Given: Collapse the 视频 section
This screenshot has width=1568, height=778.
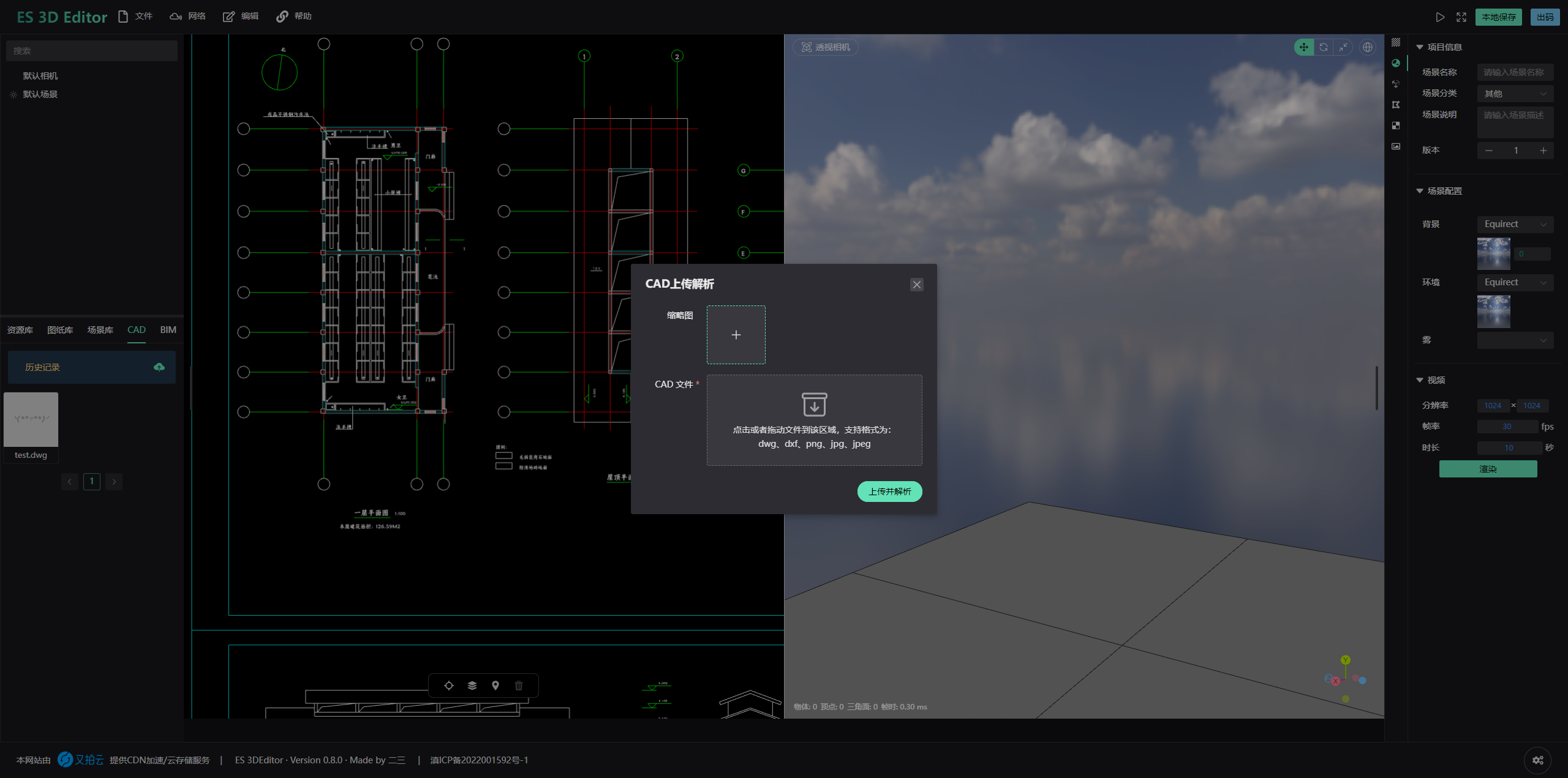Looking at the screenshot, I should coord(1430,380).
